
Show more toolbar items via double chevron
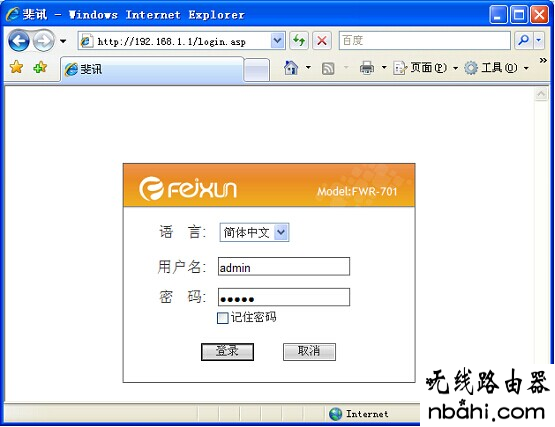[543, 61]
